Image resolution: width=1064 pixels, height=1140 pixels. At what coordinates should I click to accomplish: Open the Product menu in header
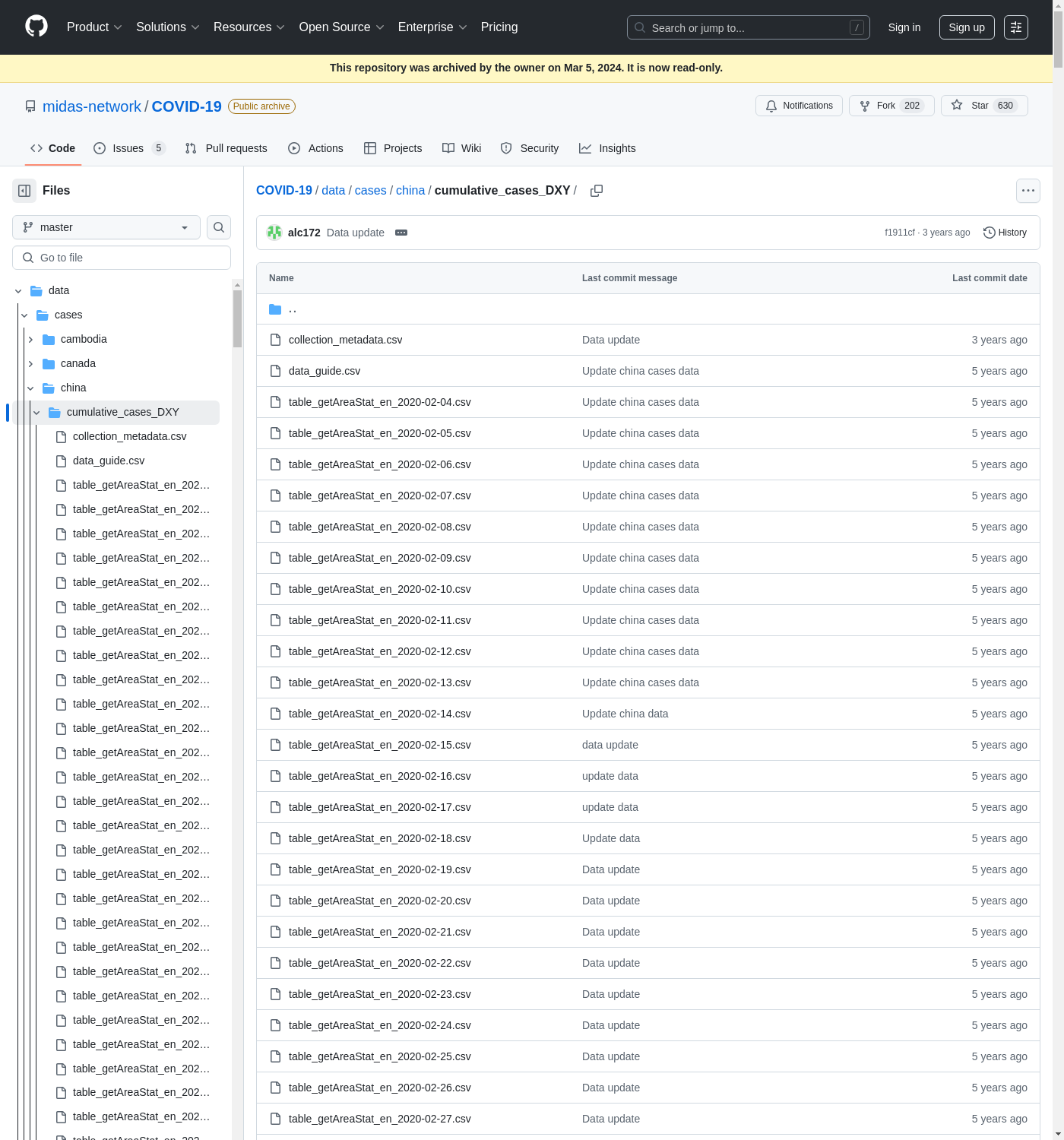94,27
